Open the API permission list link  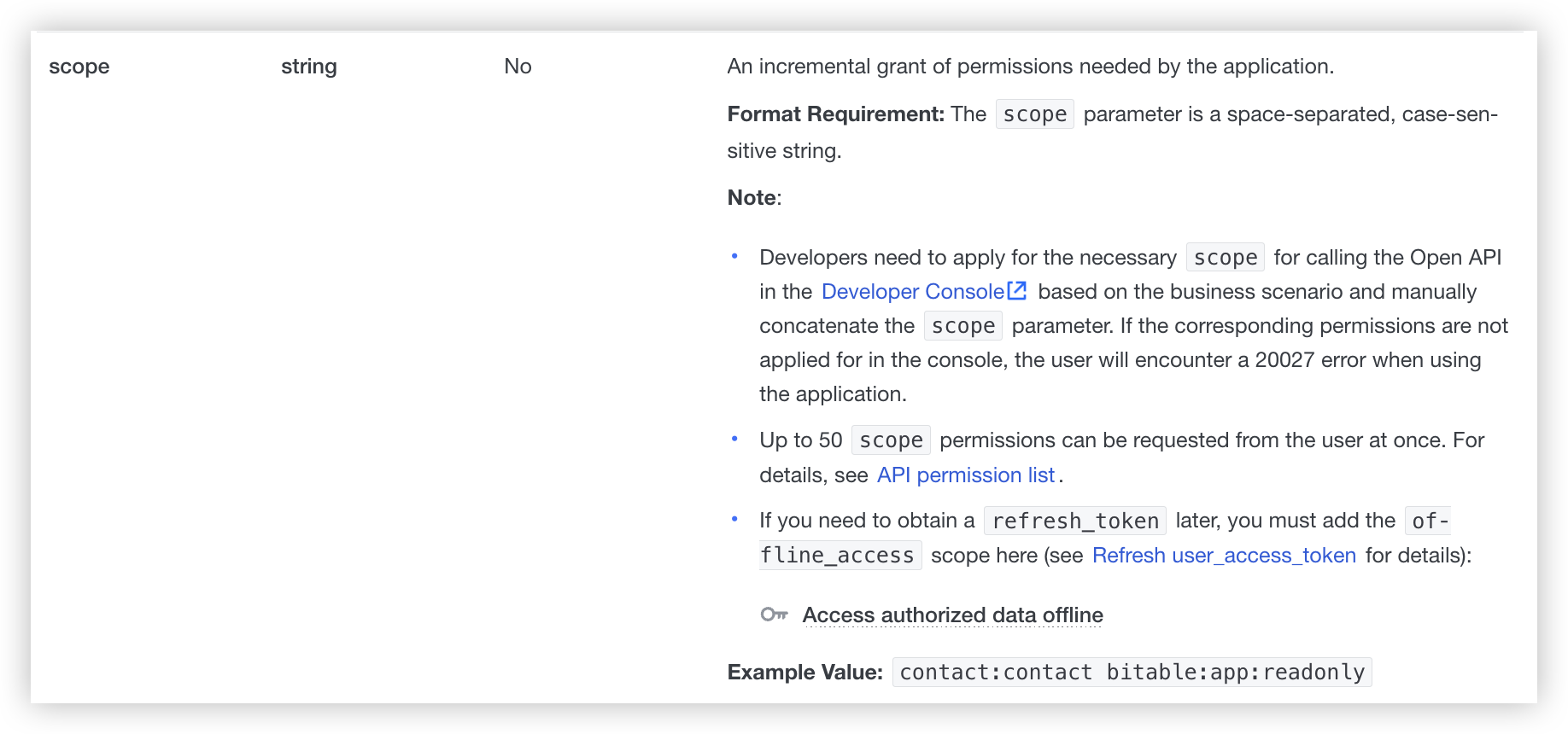tap(966, 475)
